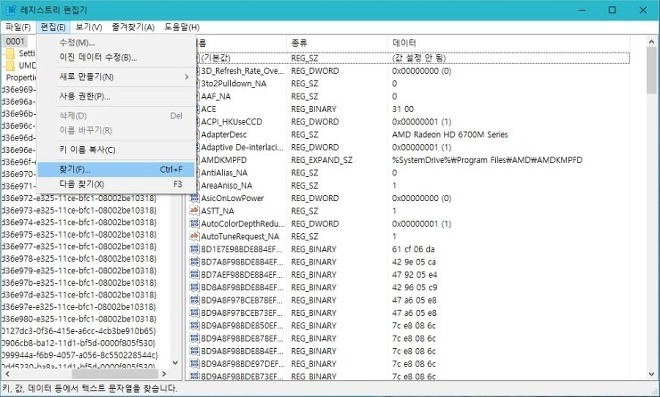Select the 0001 key in tree
Screen dimensions: 660x397
[15, 41]
